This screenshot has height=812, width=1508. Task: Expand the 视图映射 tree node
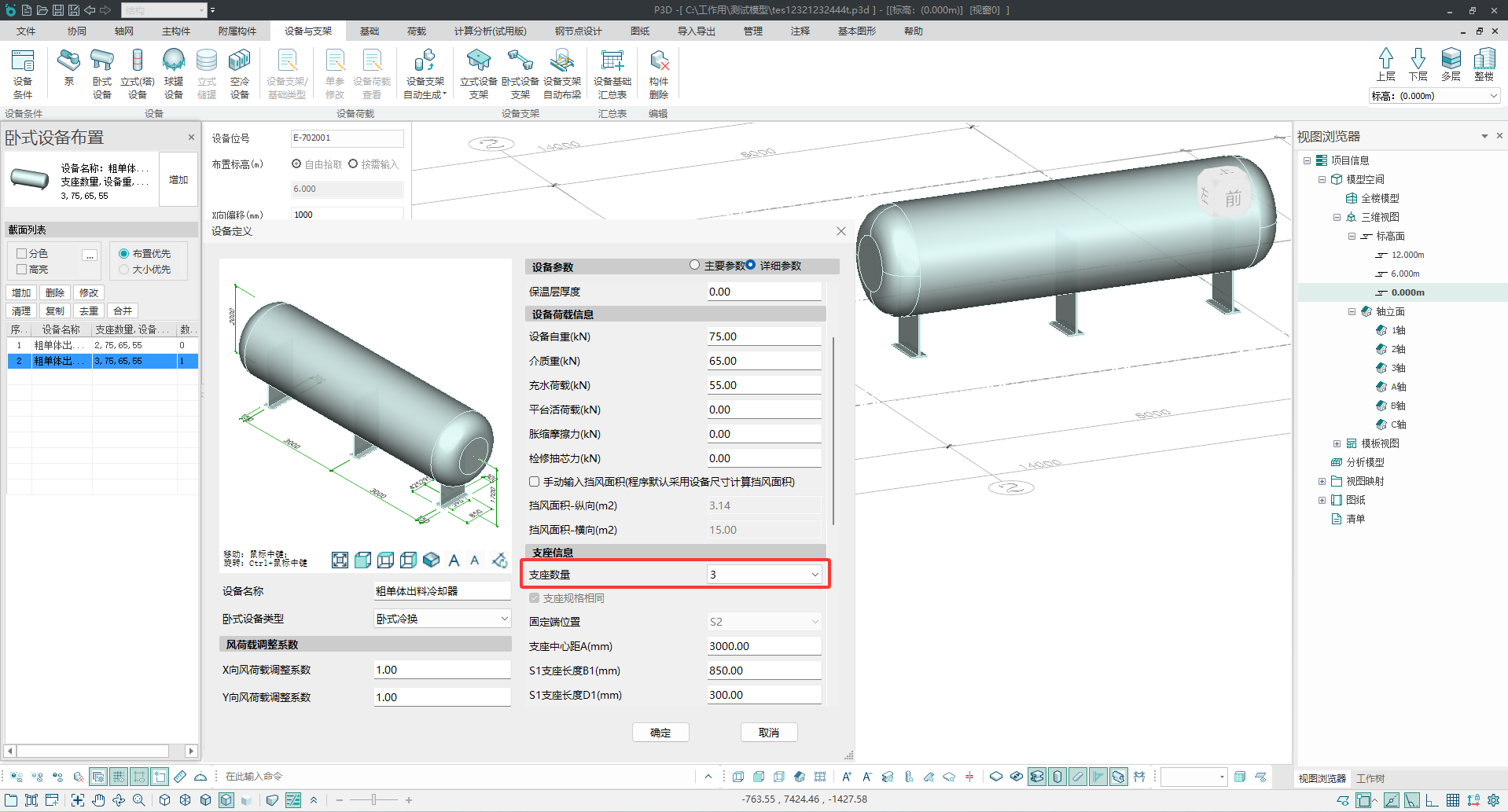(1322, 481)
